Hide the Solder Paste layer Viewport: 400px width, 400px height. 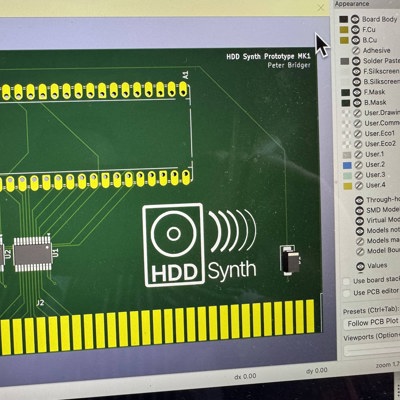pyautogui.click(x=356, y=61)
